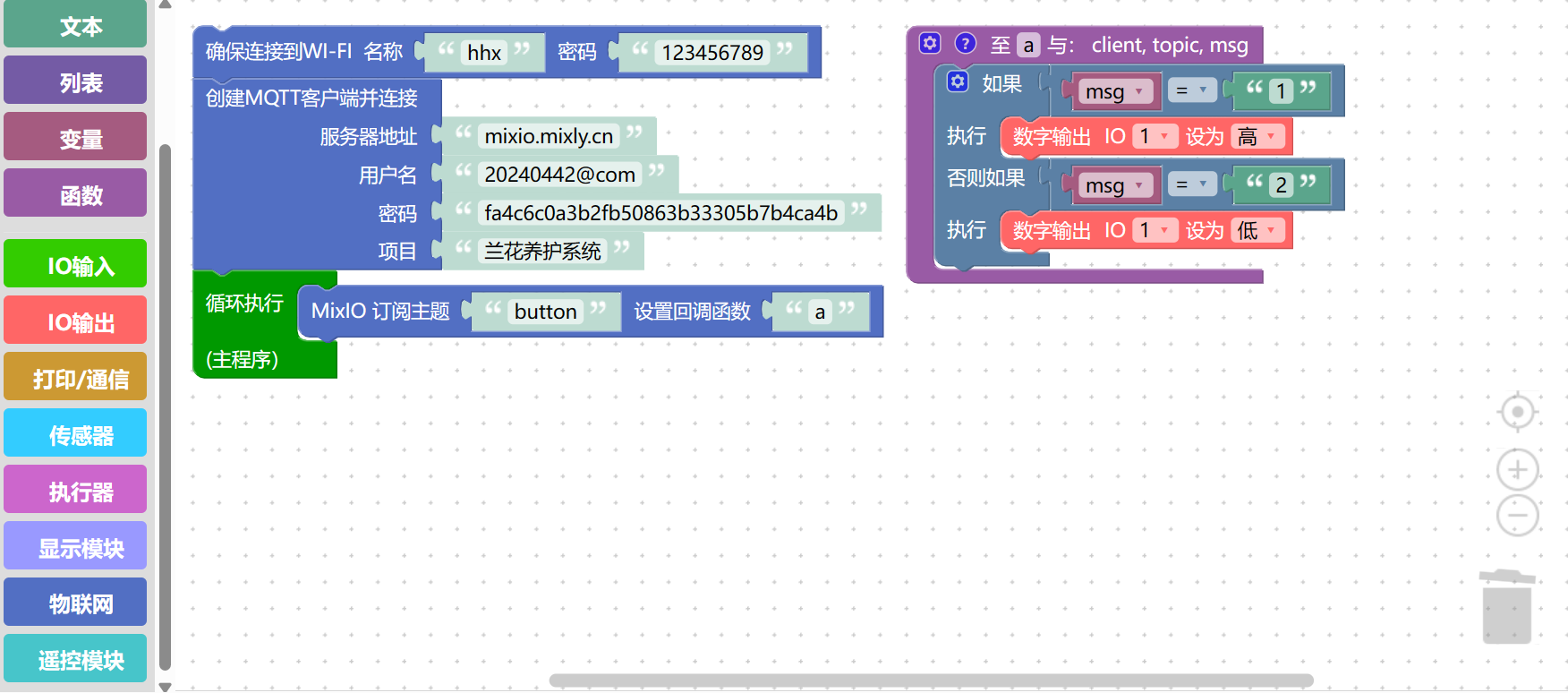Click the toolbox vertical scrollbar thumb
This screenshot has width=1568, height=693.
click(x=165, y=407)
